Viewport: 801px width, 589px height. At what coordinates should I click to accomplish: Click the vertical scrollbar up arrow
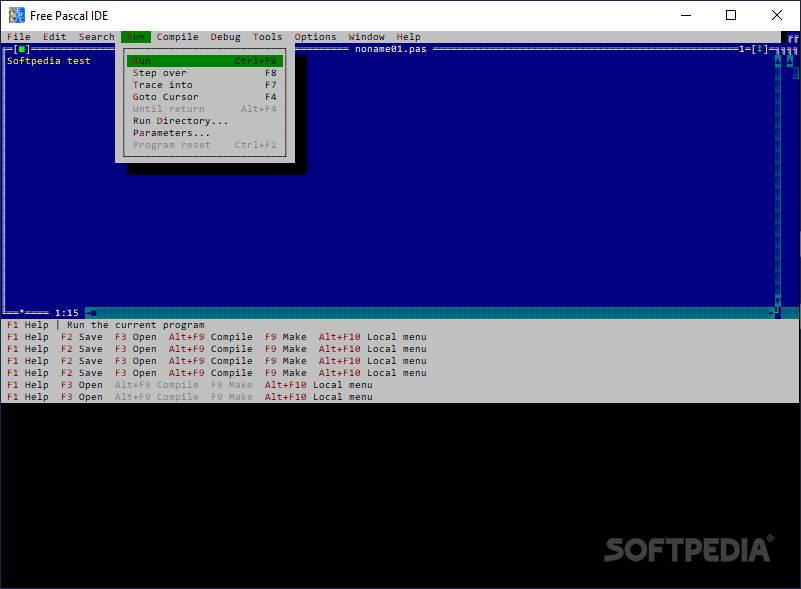point(778,60)
